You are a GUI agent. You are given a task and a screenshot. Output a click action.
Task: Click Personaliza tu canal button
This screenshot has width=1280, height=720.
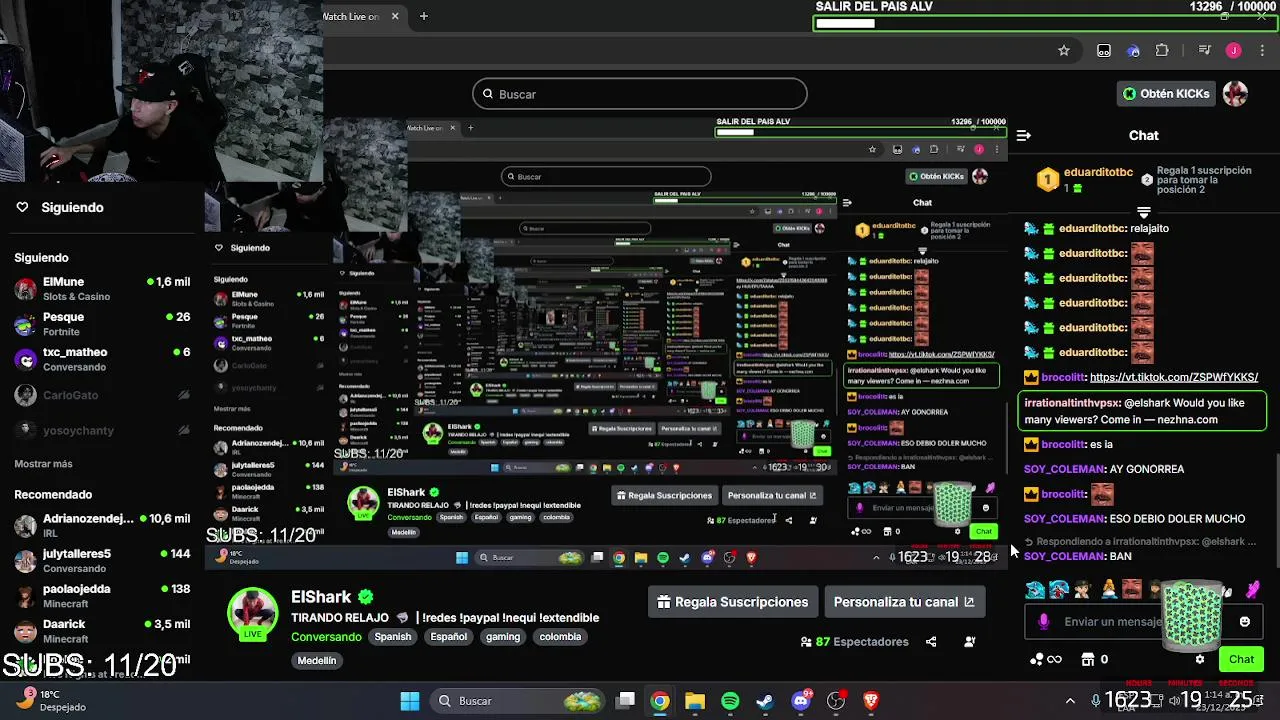(904, 602)
